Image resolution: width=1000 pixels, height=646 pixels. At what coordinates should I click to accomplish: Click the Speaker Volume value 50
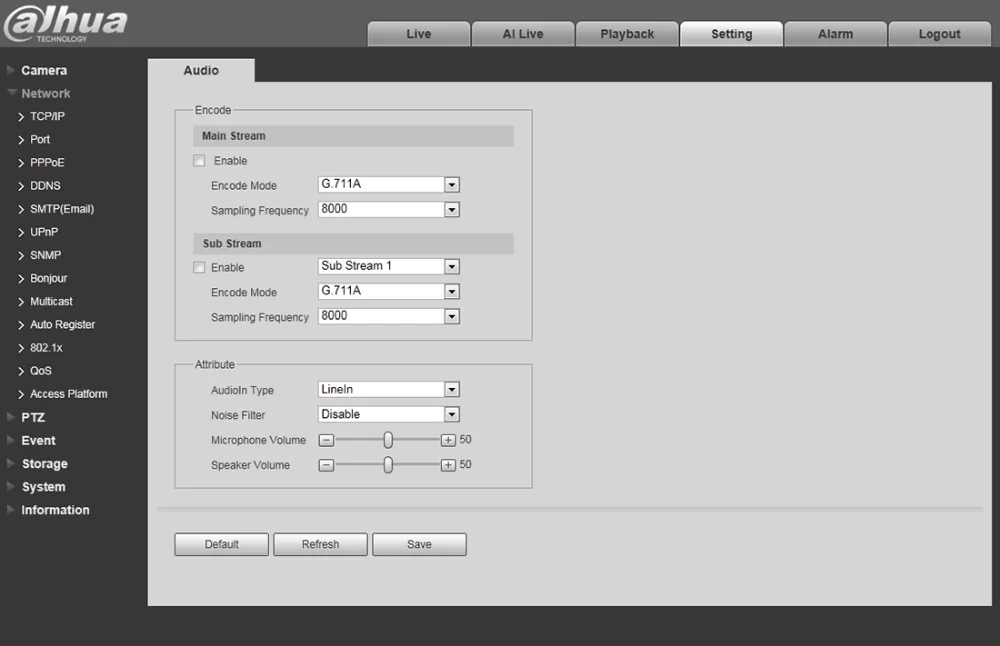click(466, 464)
